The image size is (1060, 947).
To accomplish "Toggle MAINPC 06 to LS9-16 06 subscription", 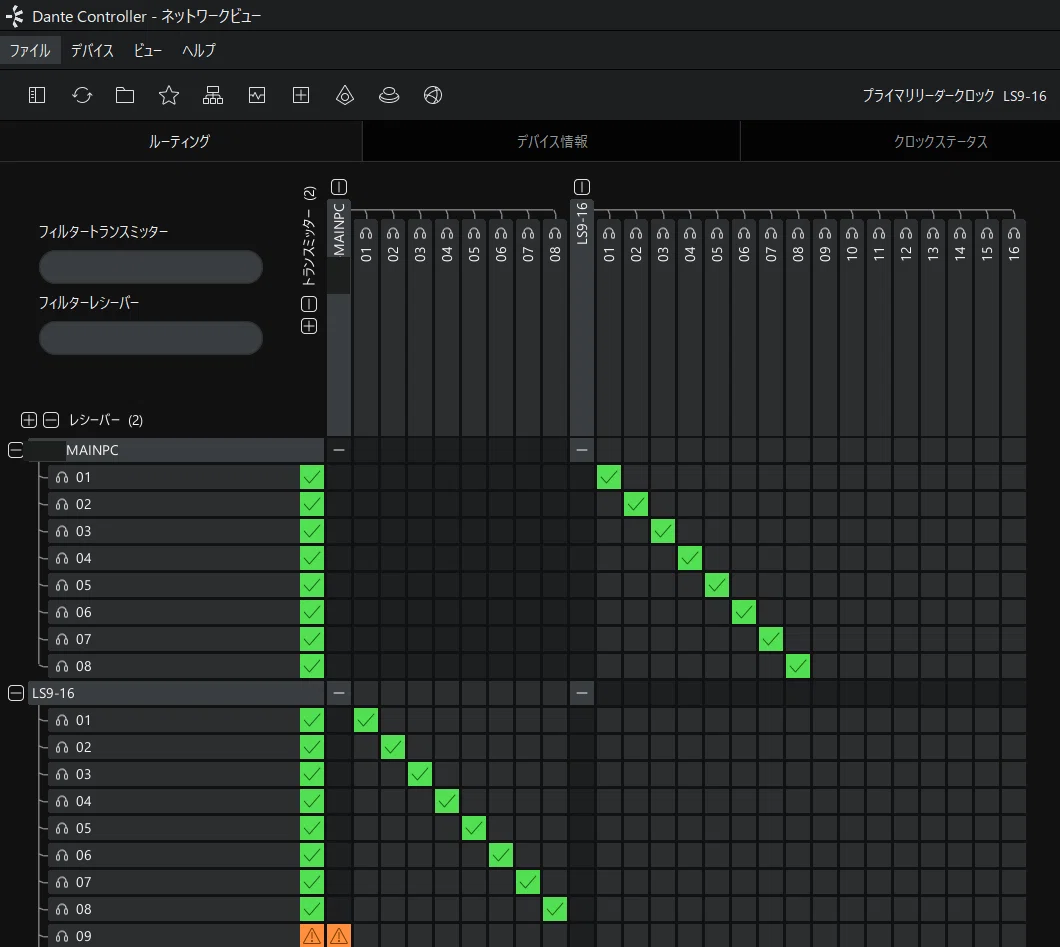I will (744, 612).
